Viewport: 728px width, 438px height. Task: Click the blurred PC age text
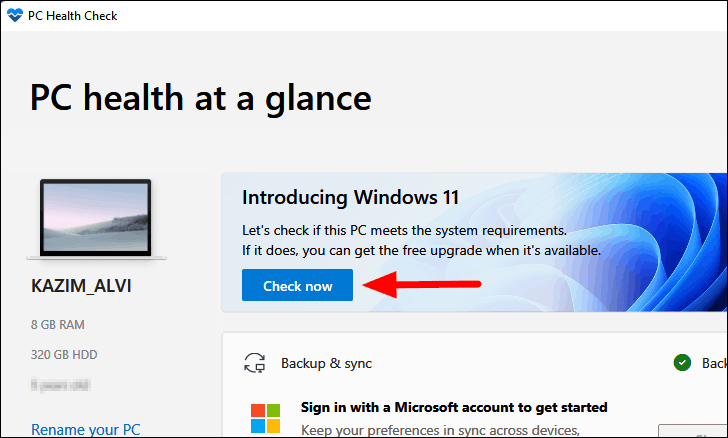60,385
